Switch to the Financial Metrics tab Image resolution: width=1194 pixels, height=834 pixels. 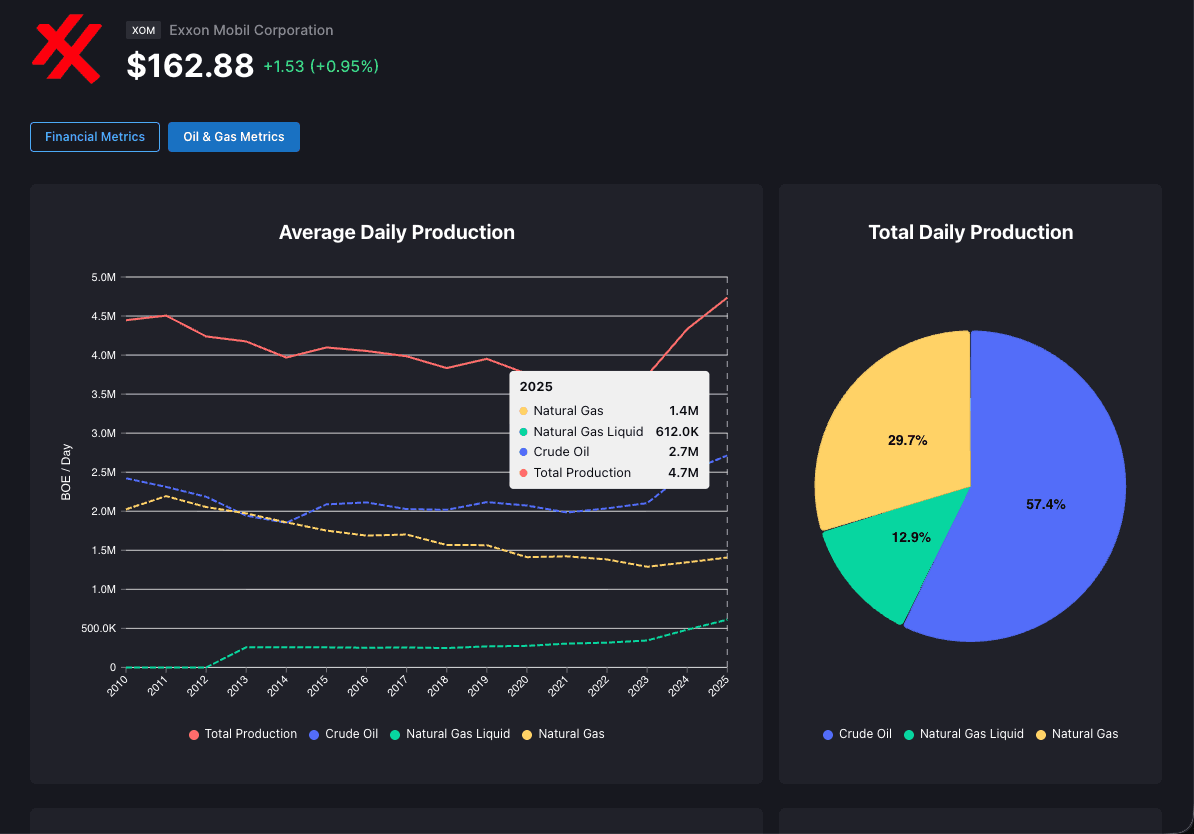[95, 137]
